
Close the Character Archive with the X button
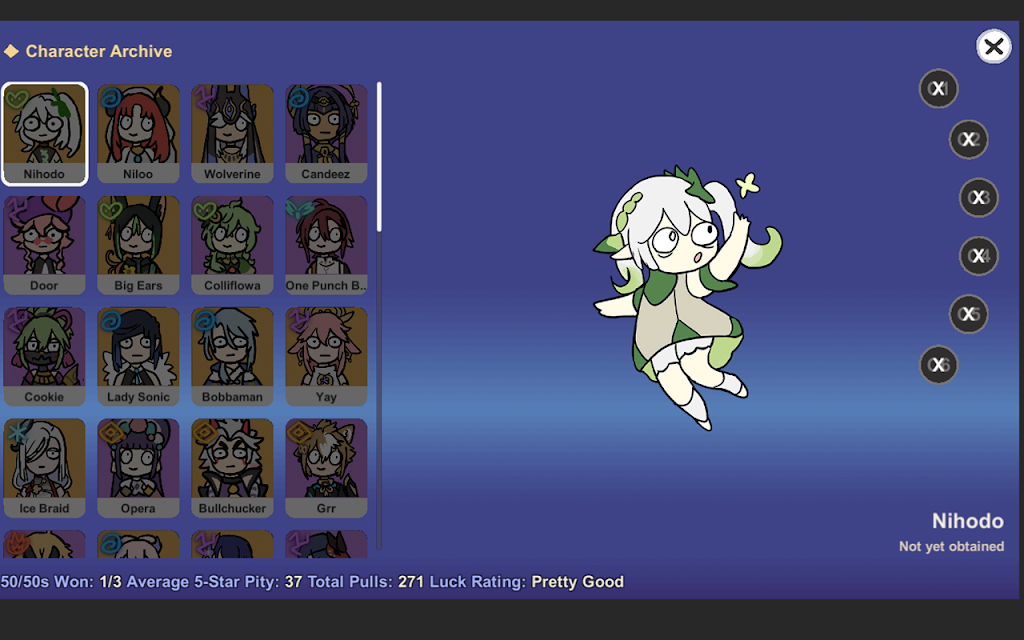993,46
